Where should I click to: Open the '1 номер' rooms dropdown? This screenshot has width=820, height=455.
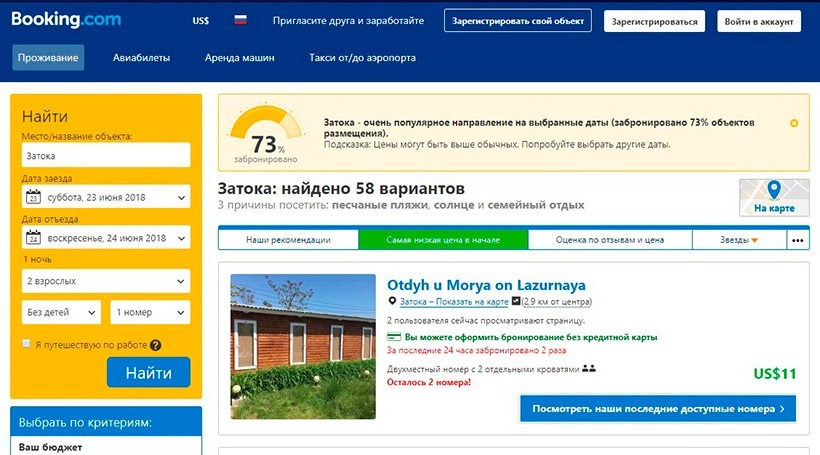coord(149,312)
